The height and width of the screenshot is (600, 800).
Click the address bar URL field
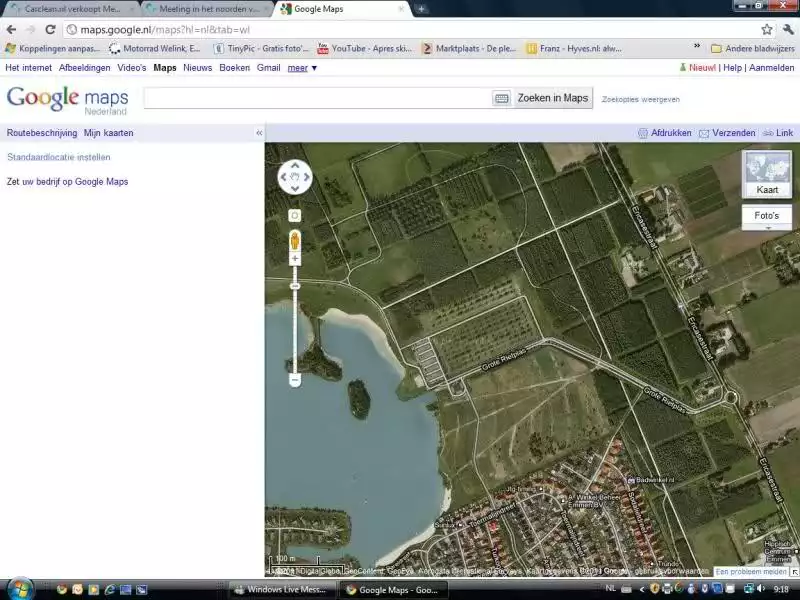click(x=411, y=30)
